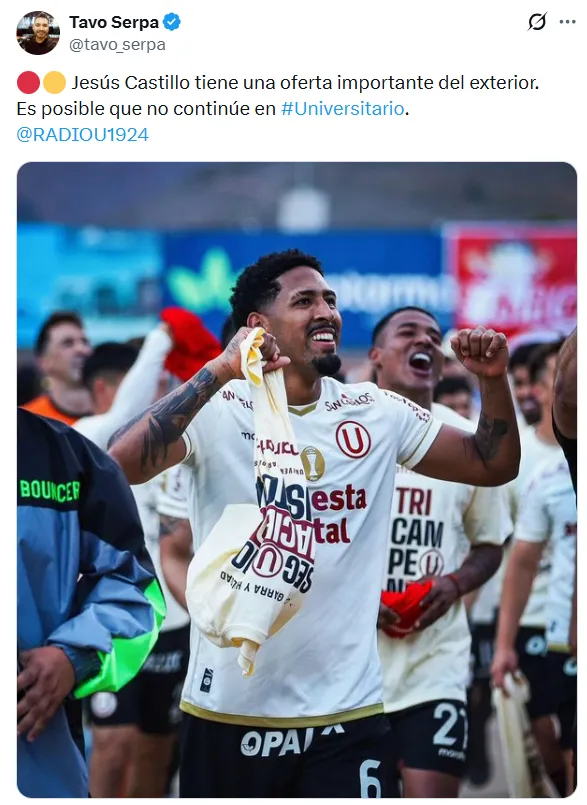Click the Tavo Serpa display name
This screenshot has height=805, width=587.
114,22
